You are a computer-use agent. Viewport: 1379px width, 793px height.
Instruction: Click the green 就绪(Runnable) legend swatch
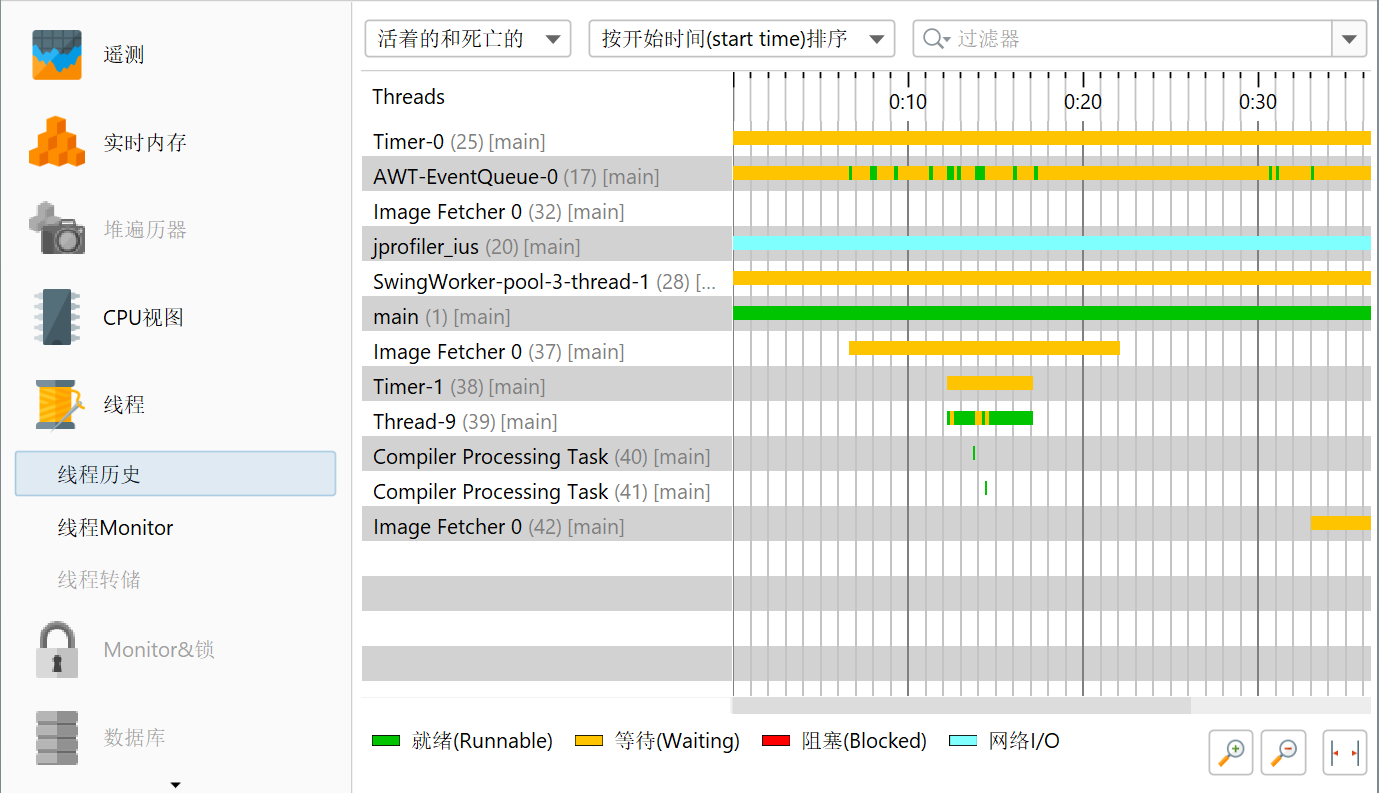coord(386,741)
